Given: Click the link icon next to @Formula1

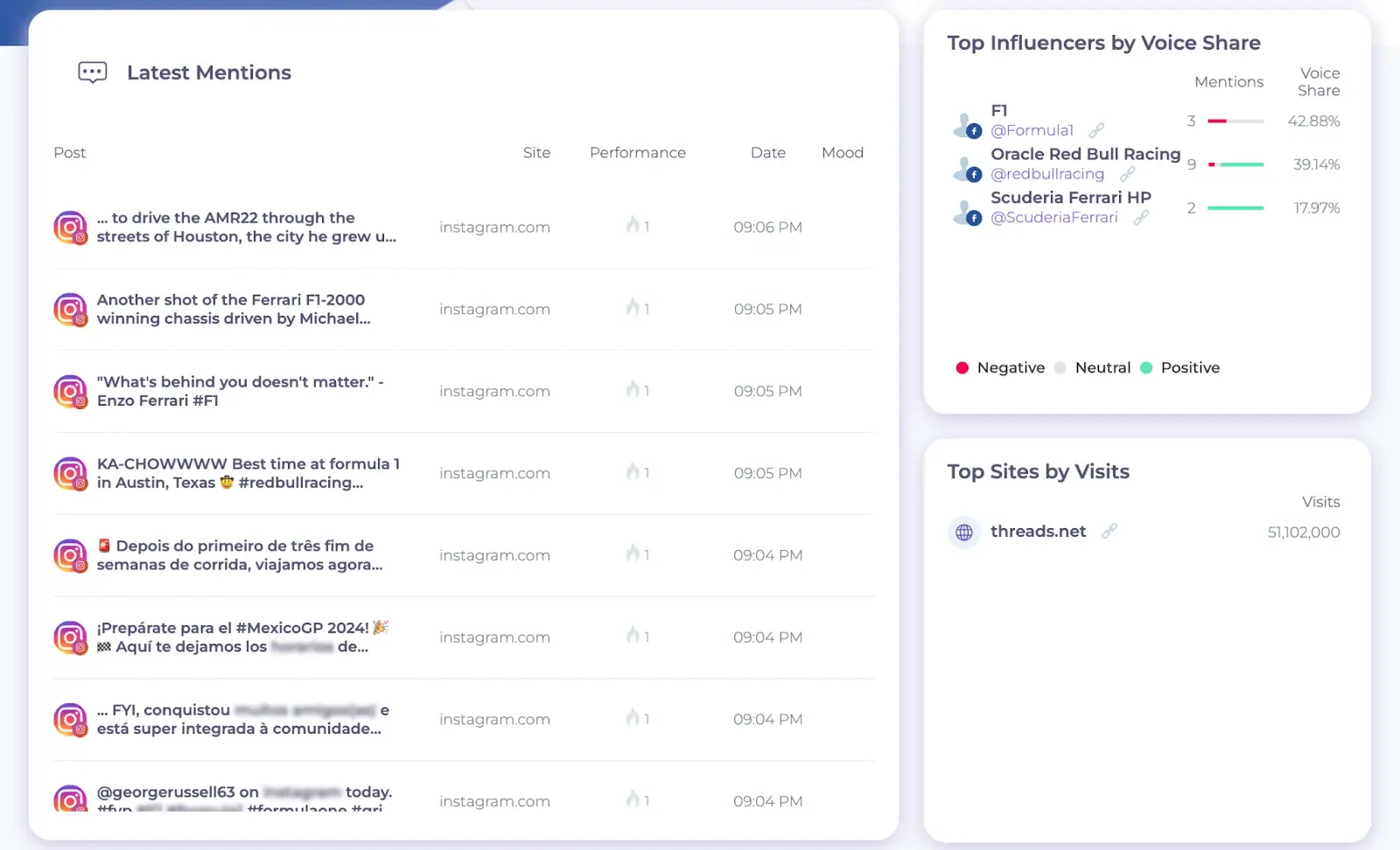Looking at the screenshot, I should click(x=1095, y=129).
